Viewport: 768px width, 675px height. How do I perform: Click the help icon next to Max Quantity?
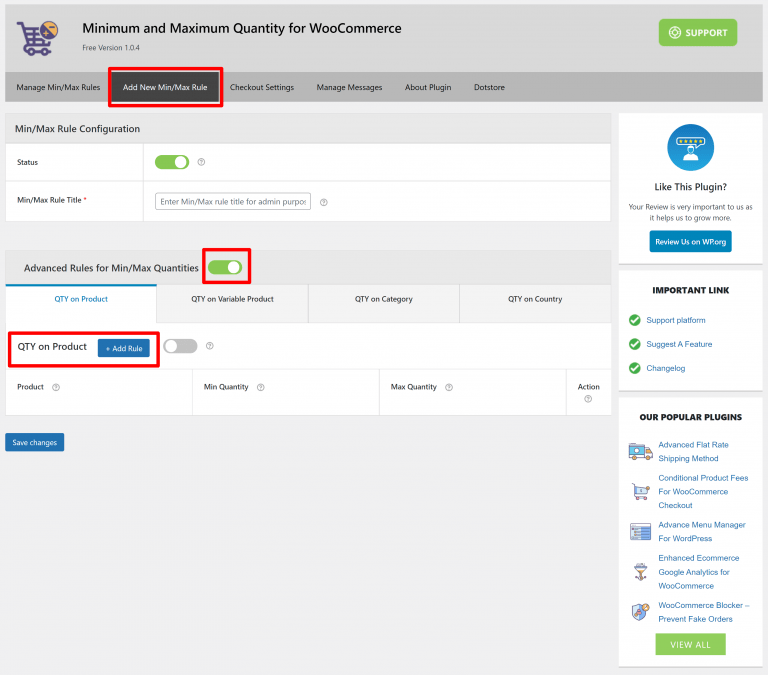449,387
